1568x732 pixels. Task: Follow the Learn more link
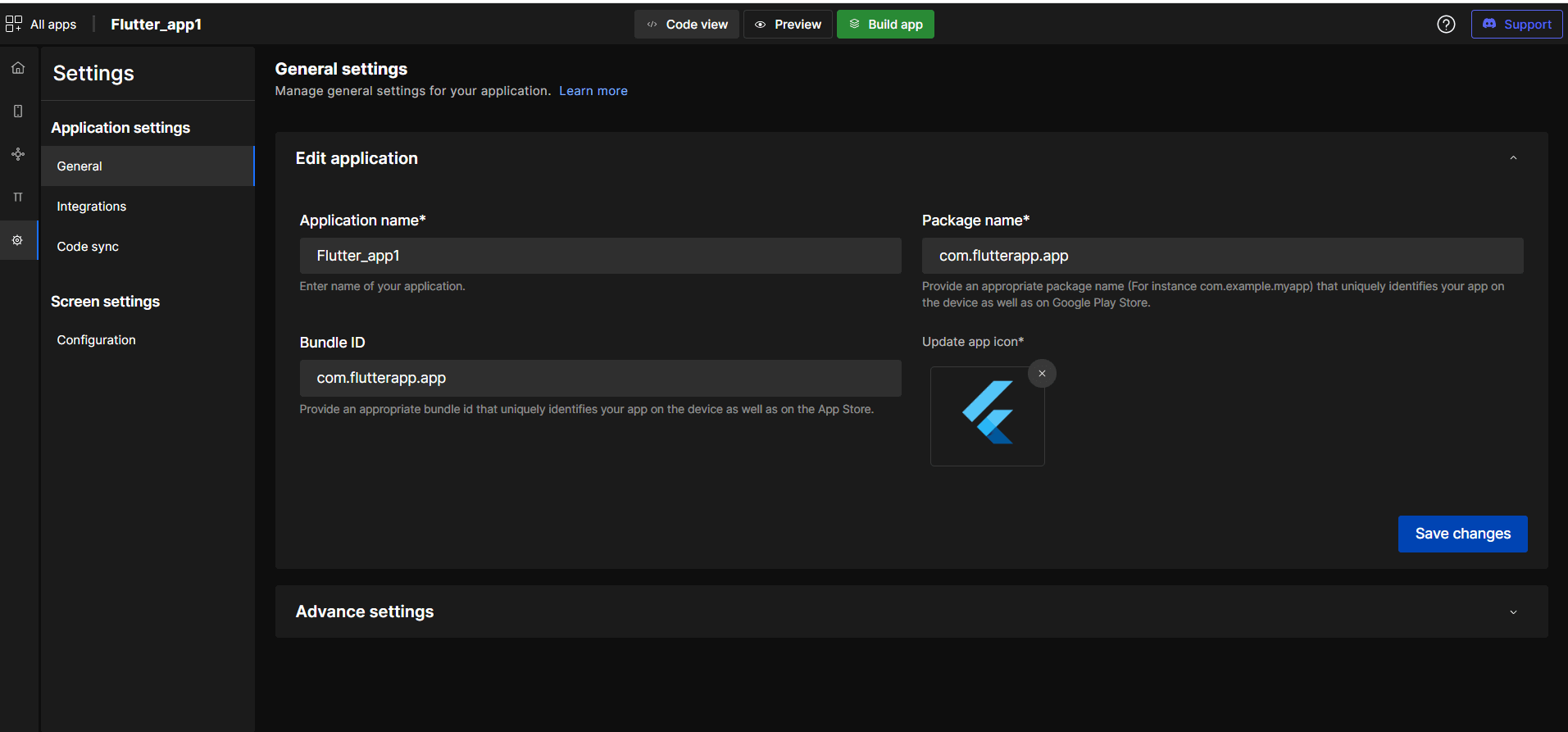(593, 91)
